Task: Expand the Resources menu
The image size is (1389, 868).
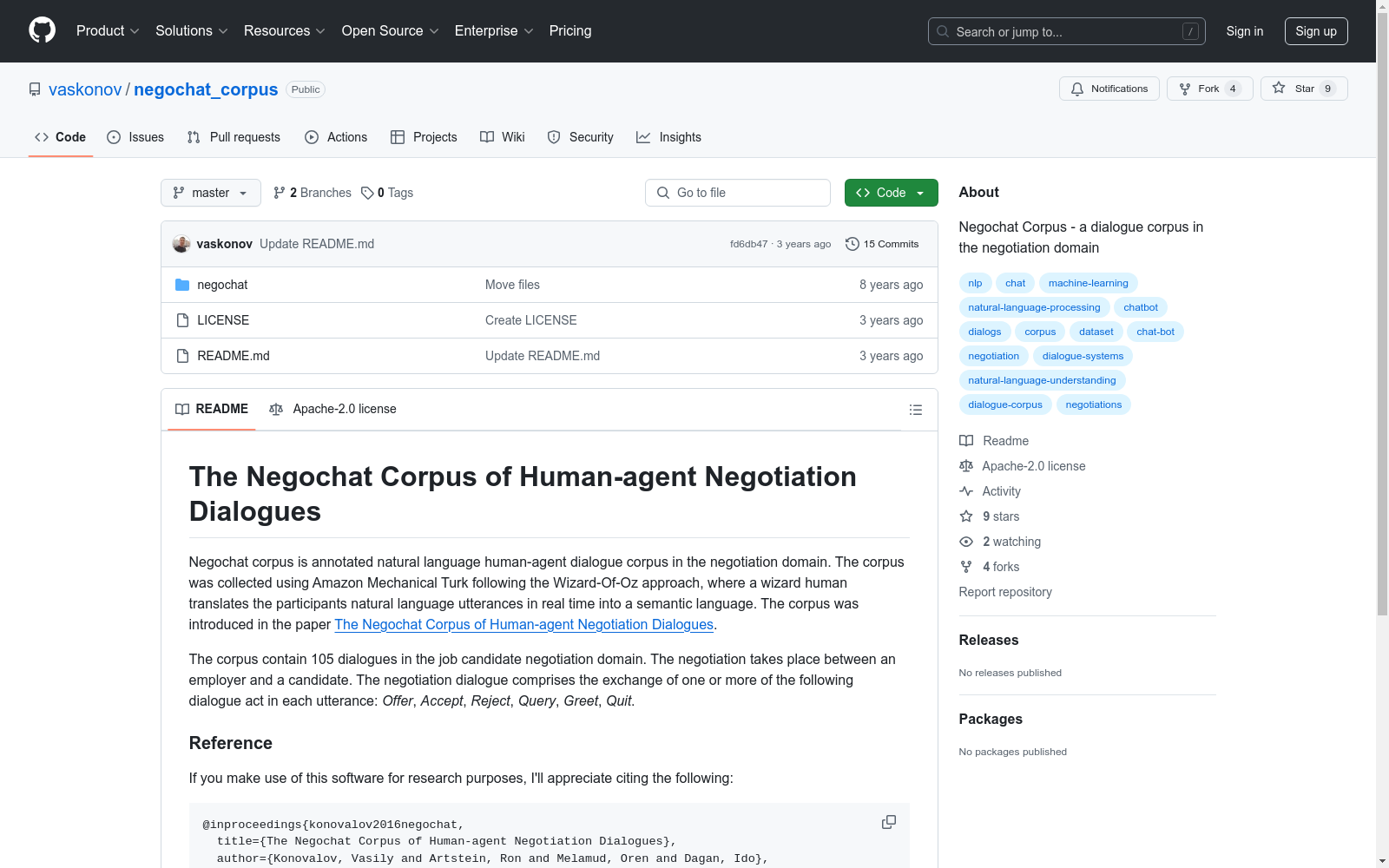Action: 285,31
